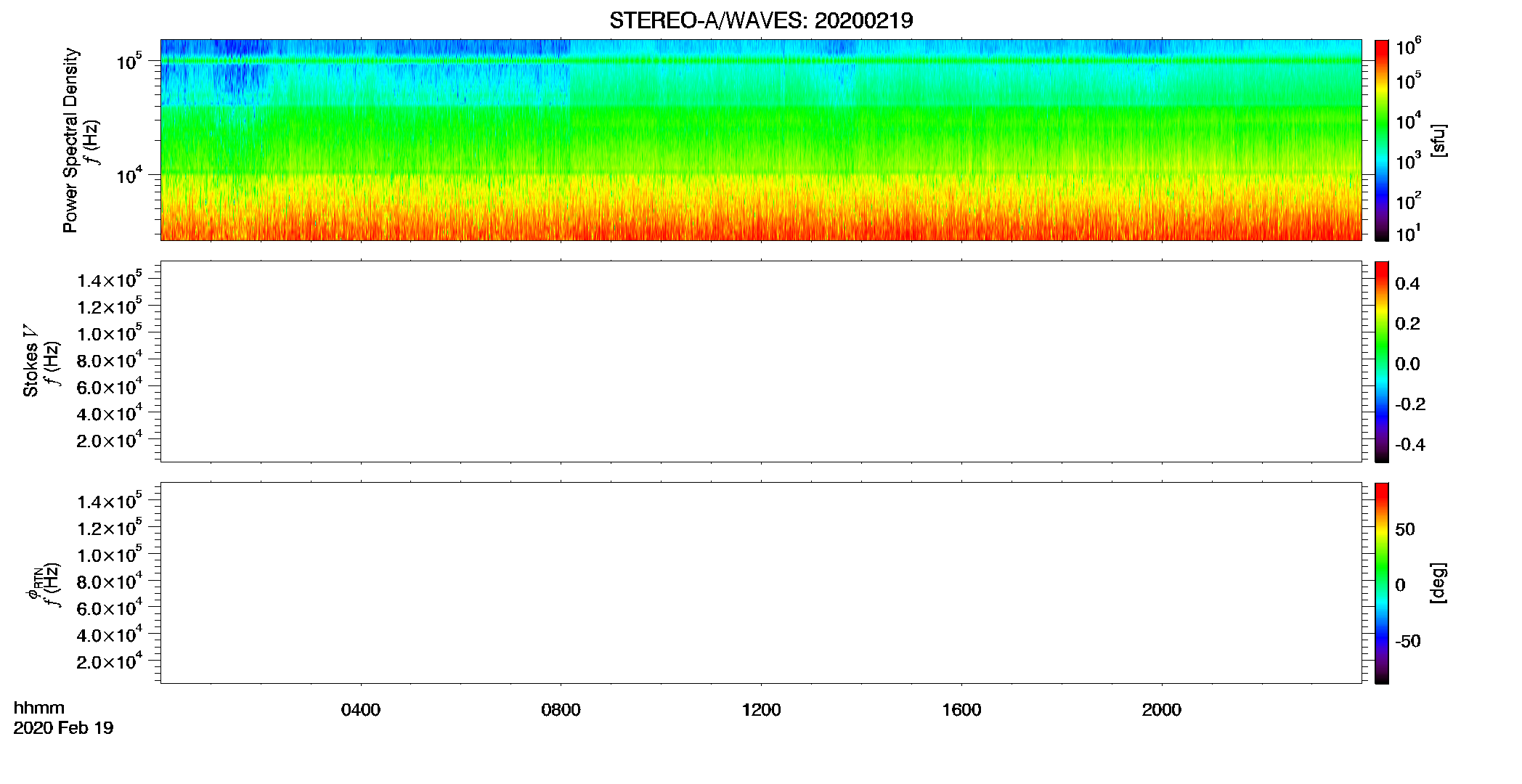Click the 2000 time tick label

click(x=1162, y=710)
